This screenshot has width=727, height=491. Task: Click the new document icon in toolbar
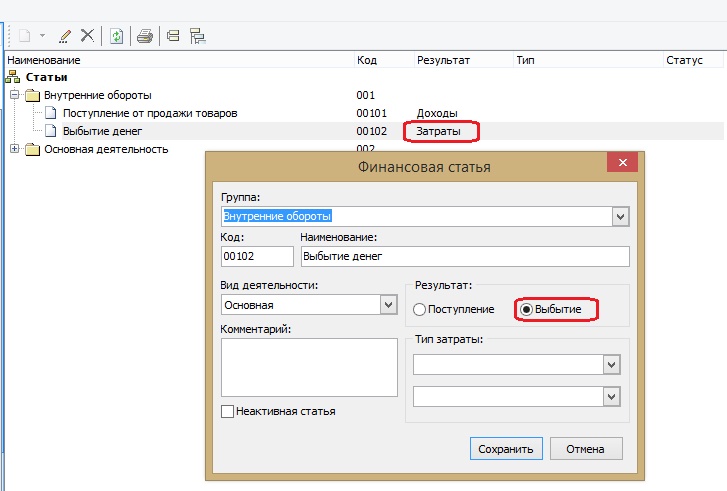click(24, 36)
